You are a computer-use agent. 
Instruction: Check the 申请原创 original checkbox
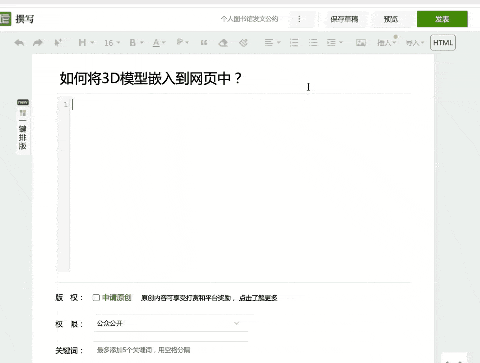[x=96, y=297]
